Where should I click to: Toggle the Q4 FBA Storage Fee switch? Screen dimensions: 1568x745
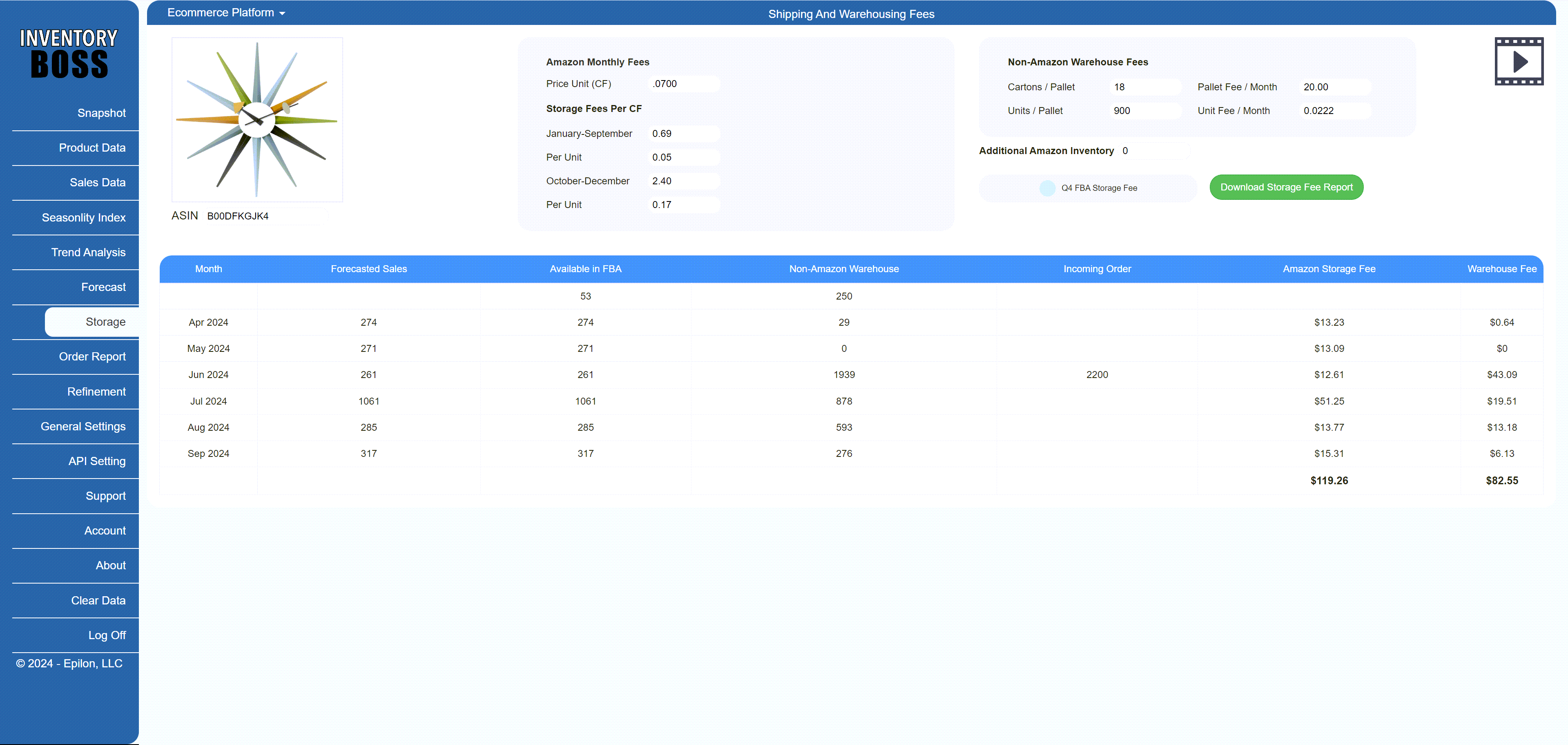[1047, 188]
